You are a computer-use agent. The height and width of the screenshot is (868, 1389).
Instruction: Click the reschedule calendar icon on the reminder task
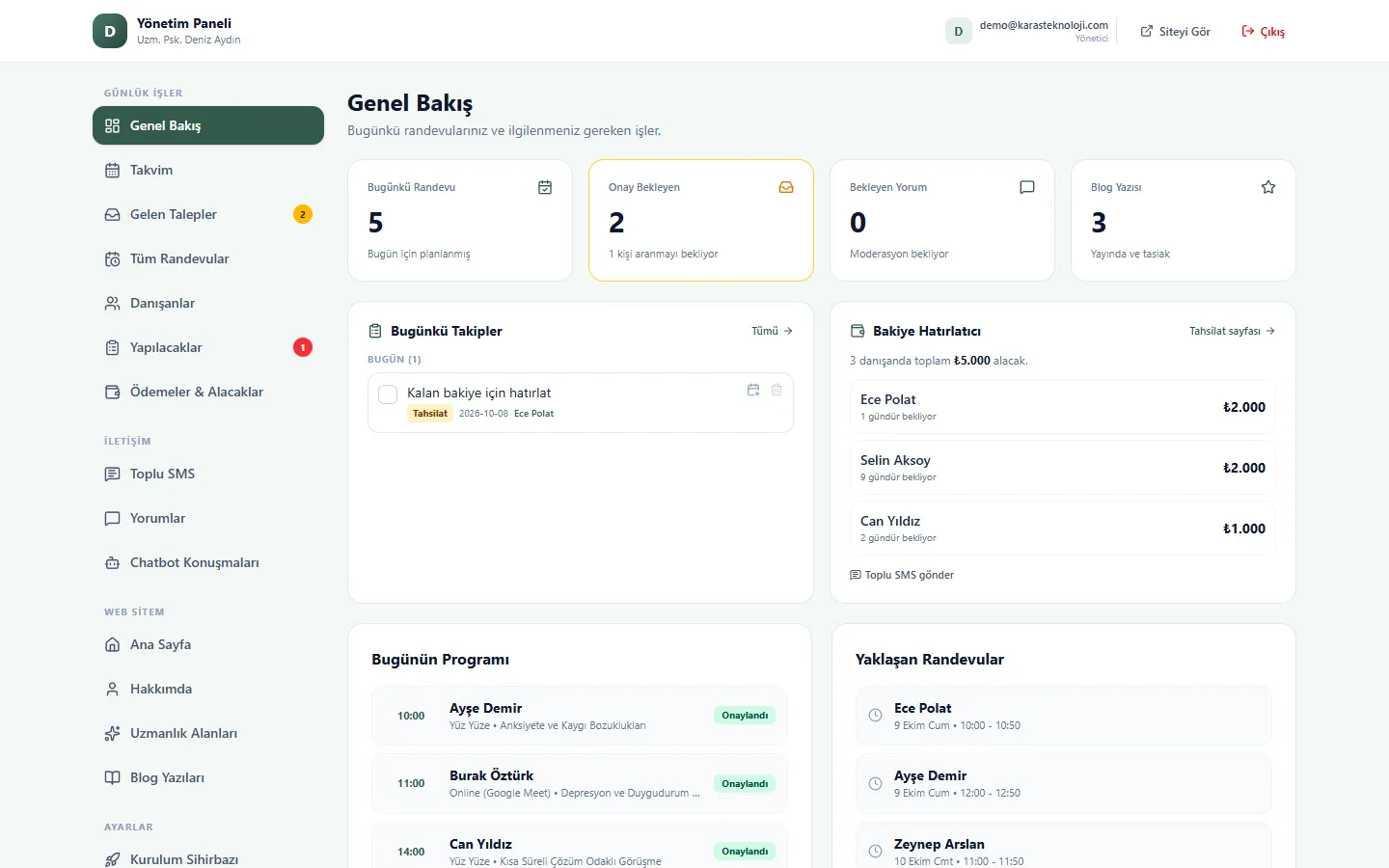click(753, 390)
